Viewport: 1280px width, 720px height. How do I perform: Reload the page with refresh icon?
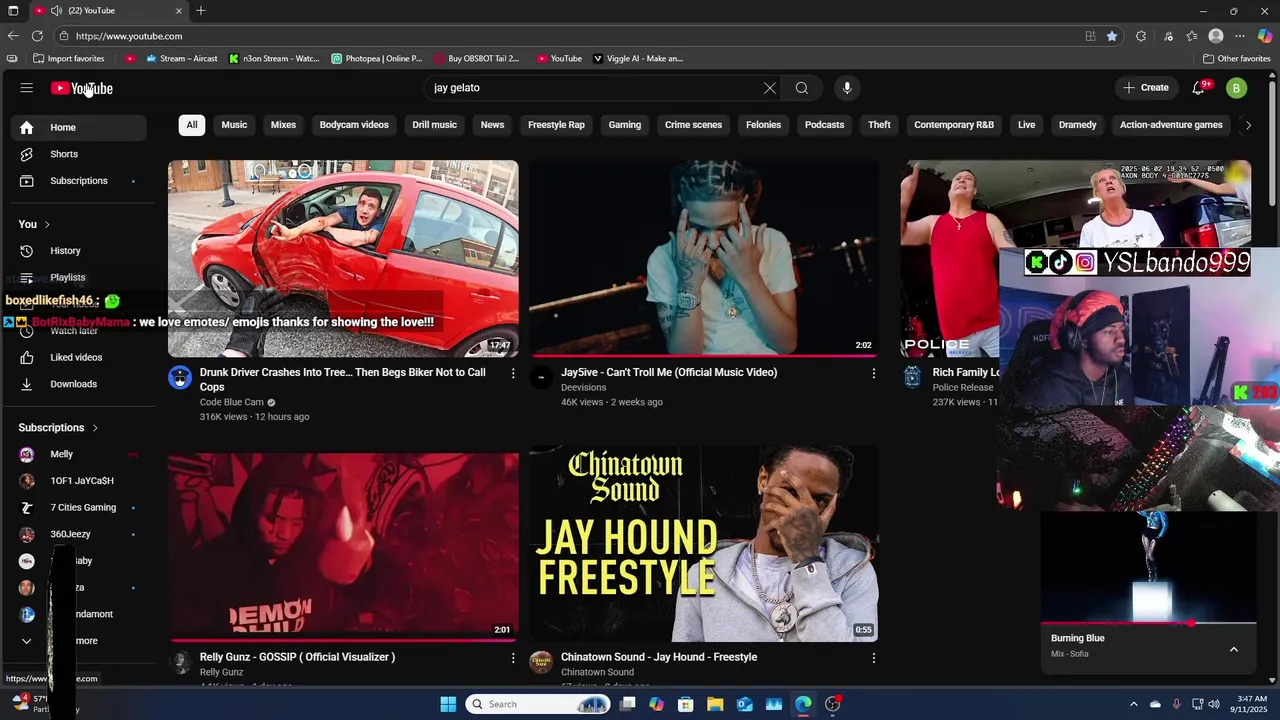click(37, 36)
